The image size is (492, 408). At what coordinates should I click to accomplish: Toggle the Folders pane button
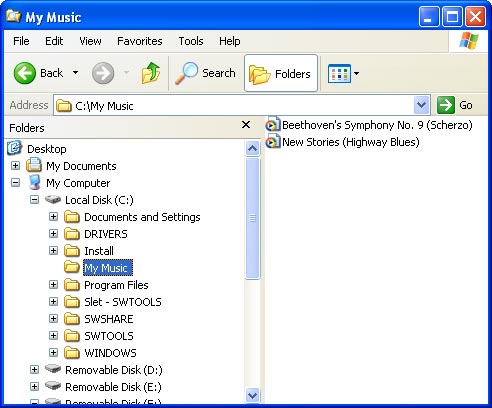[281, 73]
